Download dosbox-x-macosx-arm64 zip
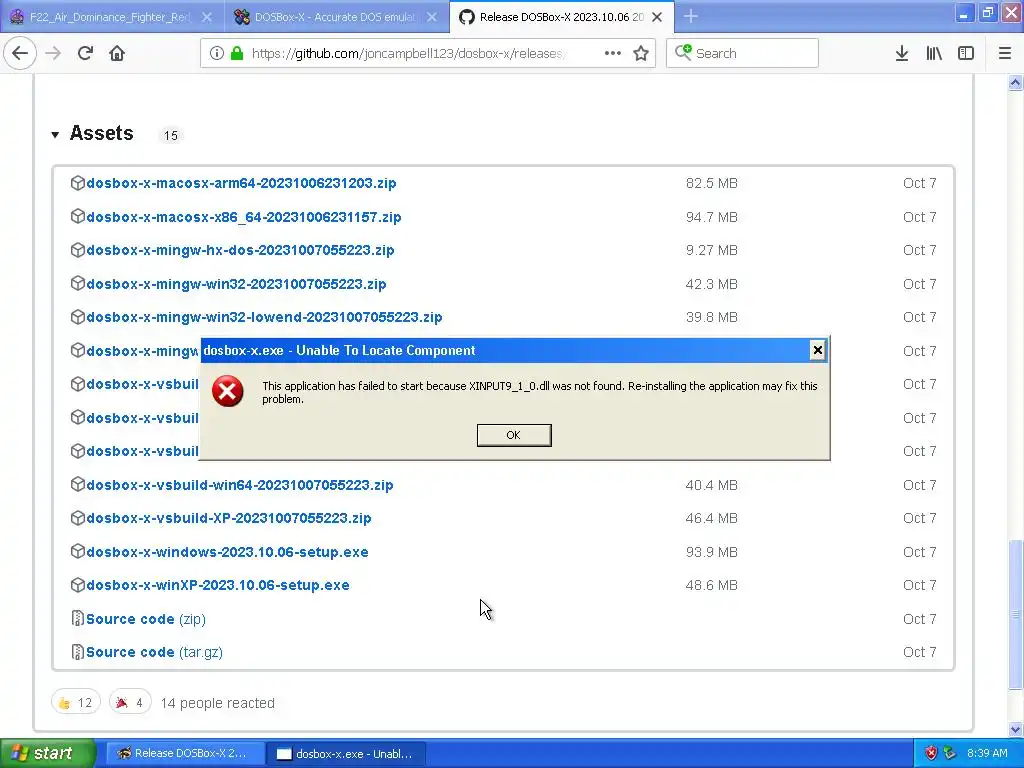The image size is (1024, 768). (x=241, y=184)
